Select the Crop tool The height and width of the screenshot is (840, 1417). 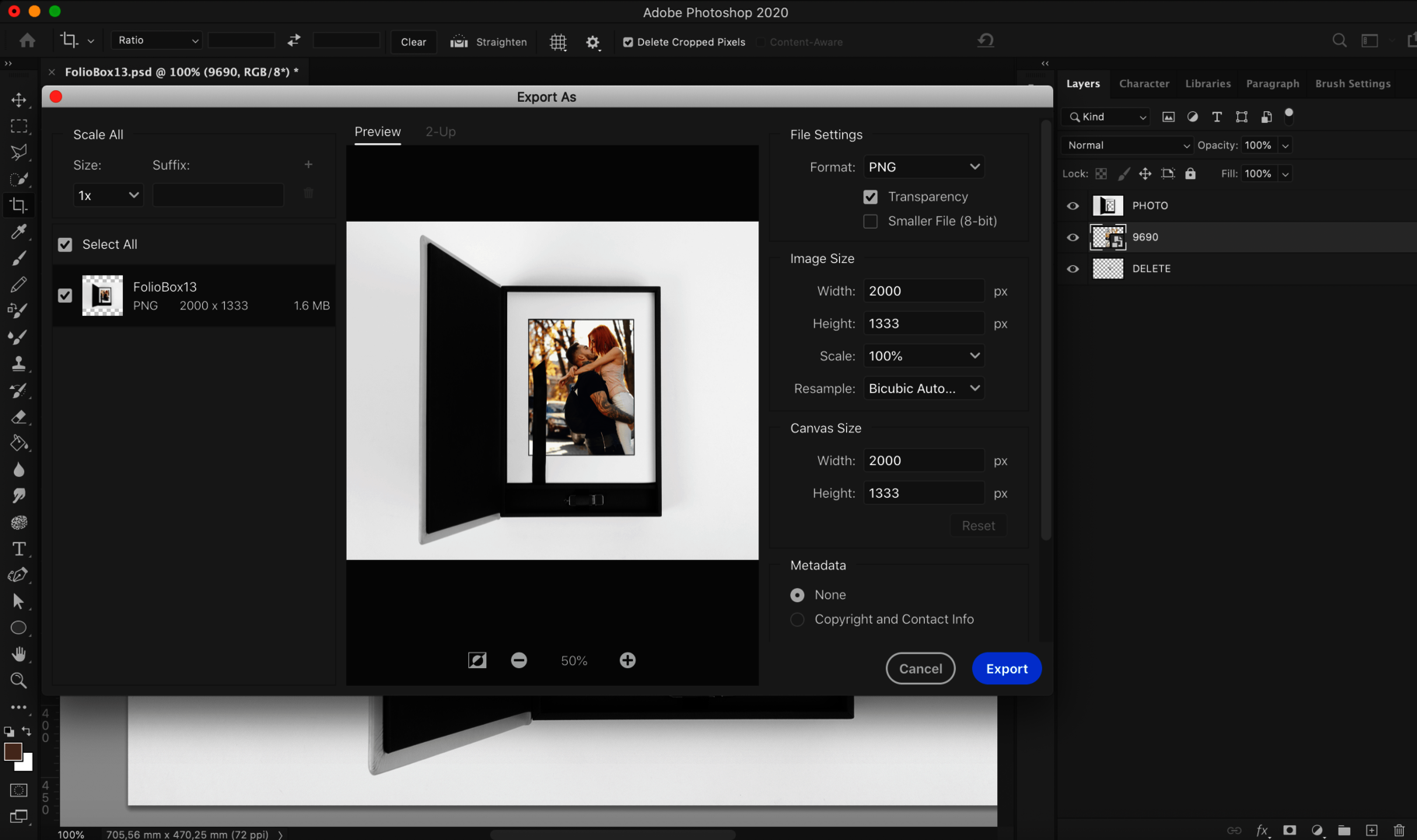pyautogui.click(x=19, y=205)
